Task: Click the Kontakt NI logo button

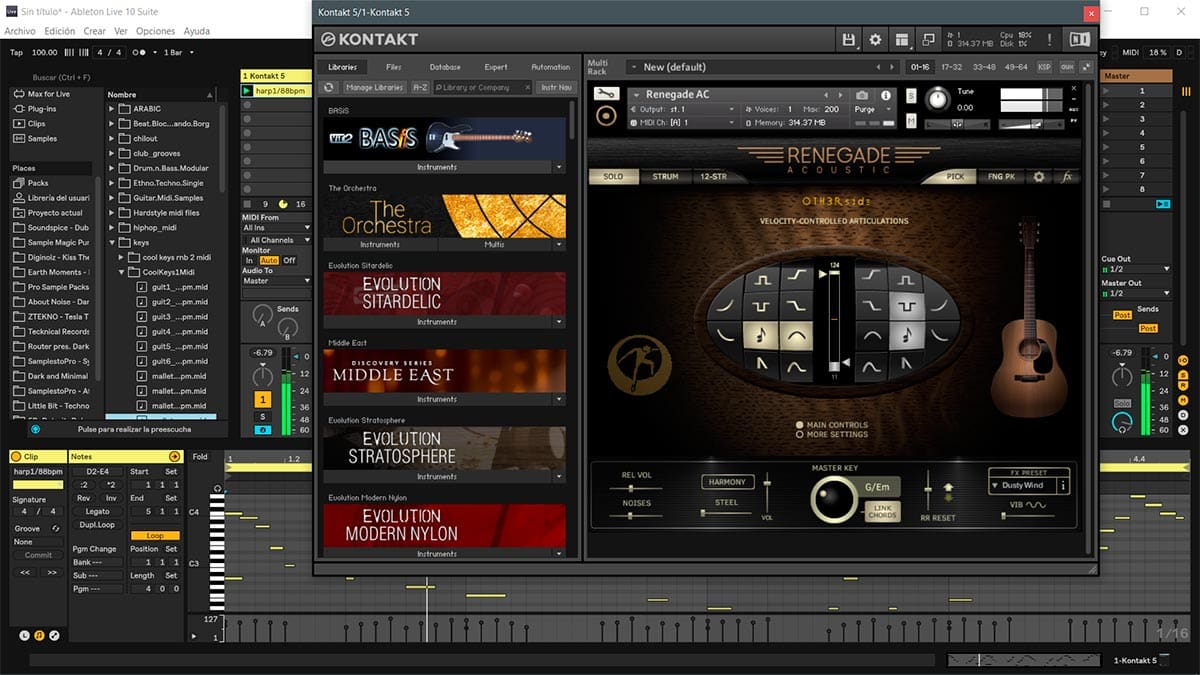Action: point(1079,39)
